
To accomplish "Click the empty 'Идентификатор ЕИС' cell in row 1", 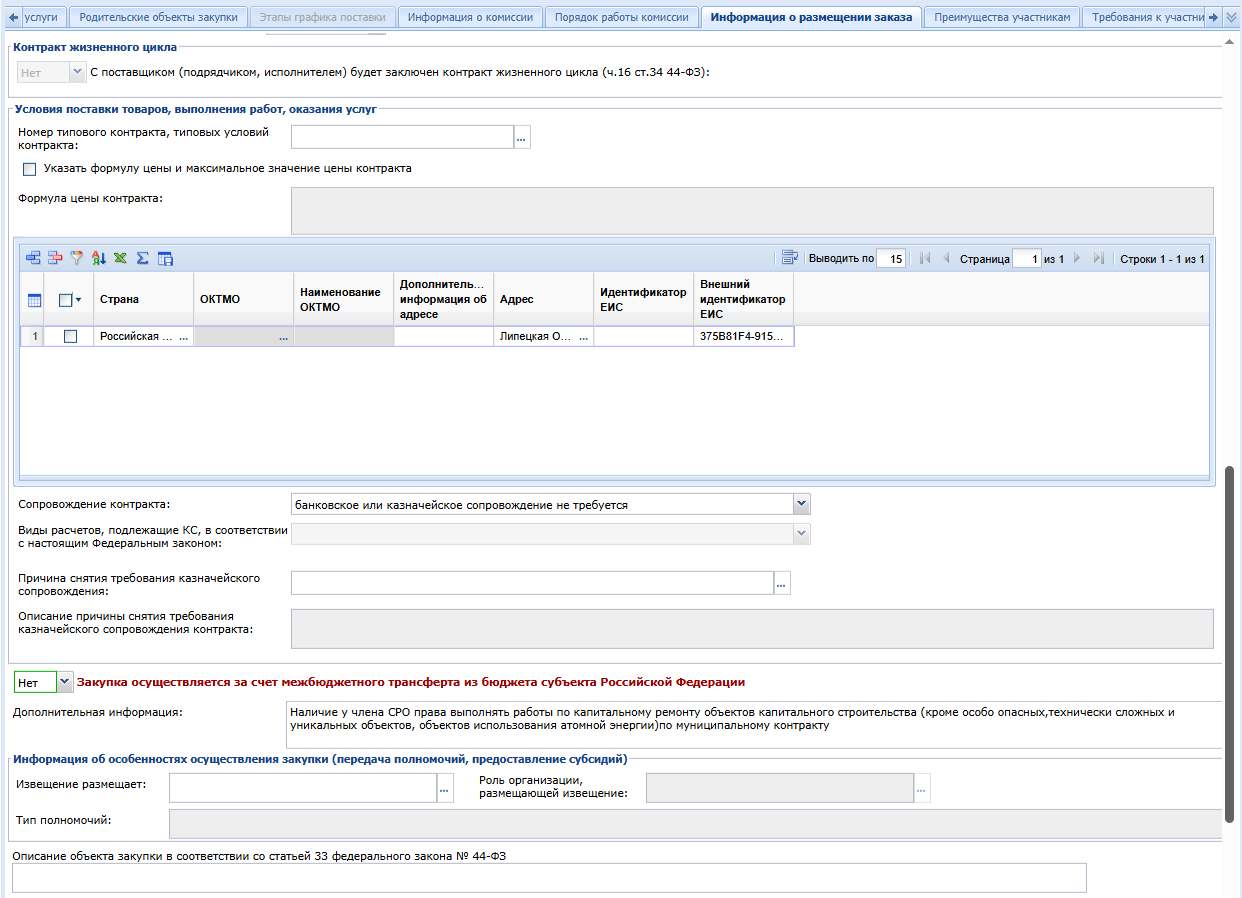I will (643, 337).
